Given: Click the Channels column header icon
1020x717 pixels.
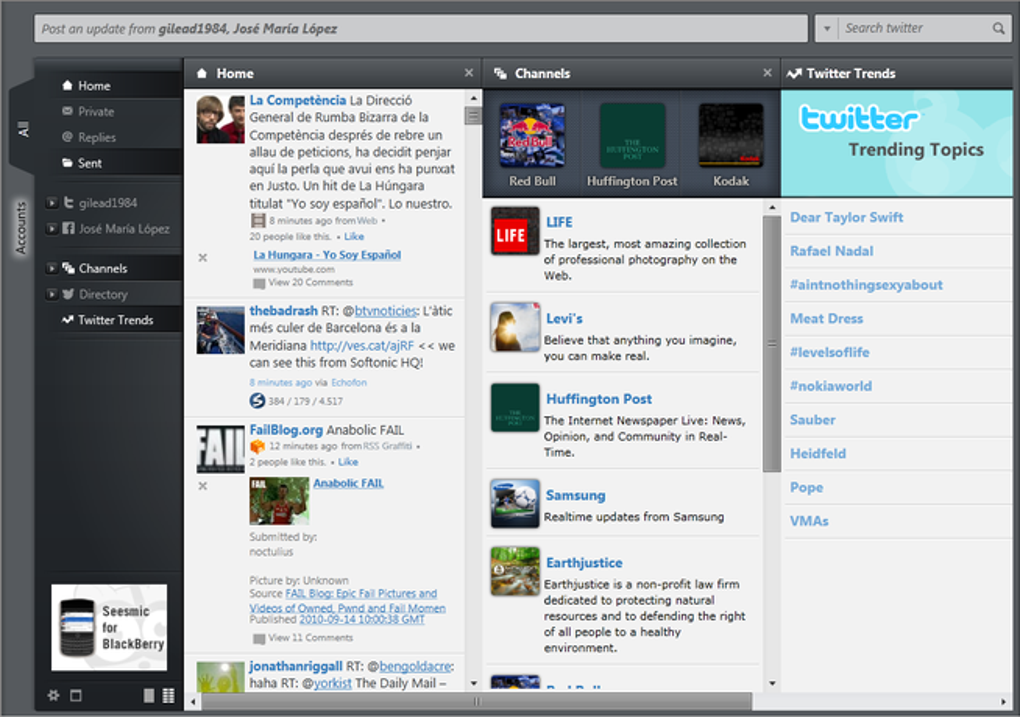Looking at the screenshot, I should click(x=500, y=74).
